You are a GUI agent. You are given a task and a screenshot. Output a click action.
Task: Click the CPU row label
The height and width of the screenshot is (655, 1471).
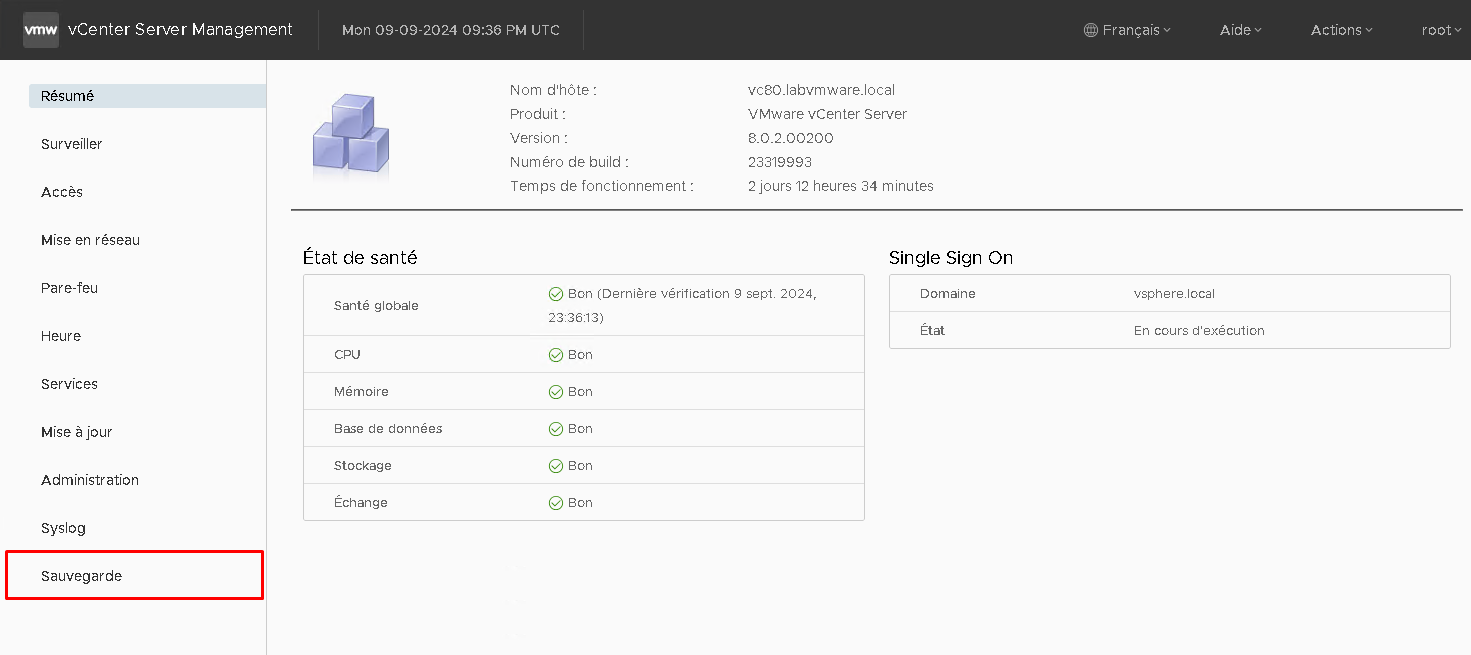coord(347,355)
